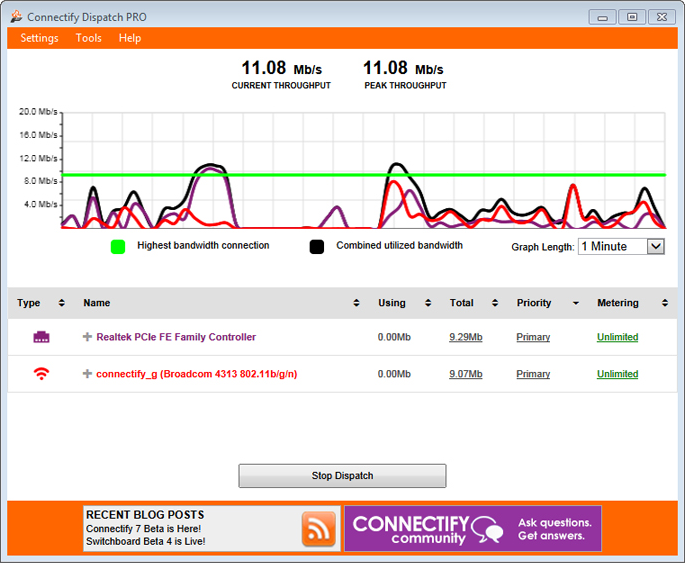Click the Primary priority link for connectify_g
The width and height of the screenshot is (685, 563).
click(x=533, y=374)
